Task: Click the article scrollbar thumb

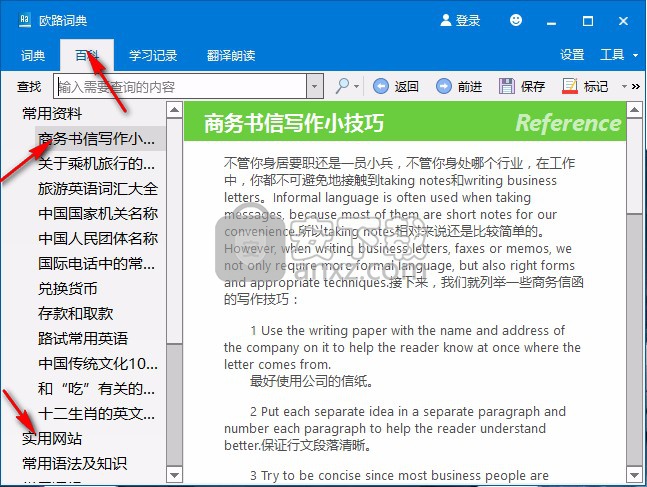Action: pos(634,165)
